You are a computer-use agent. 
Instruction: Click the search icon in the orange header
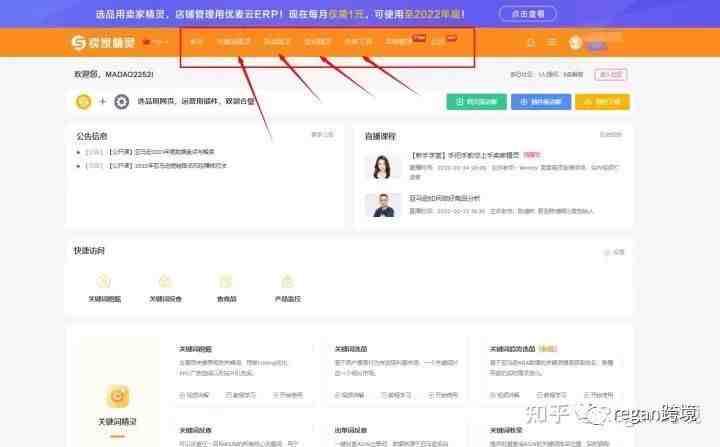[531, 43]
